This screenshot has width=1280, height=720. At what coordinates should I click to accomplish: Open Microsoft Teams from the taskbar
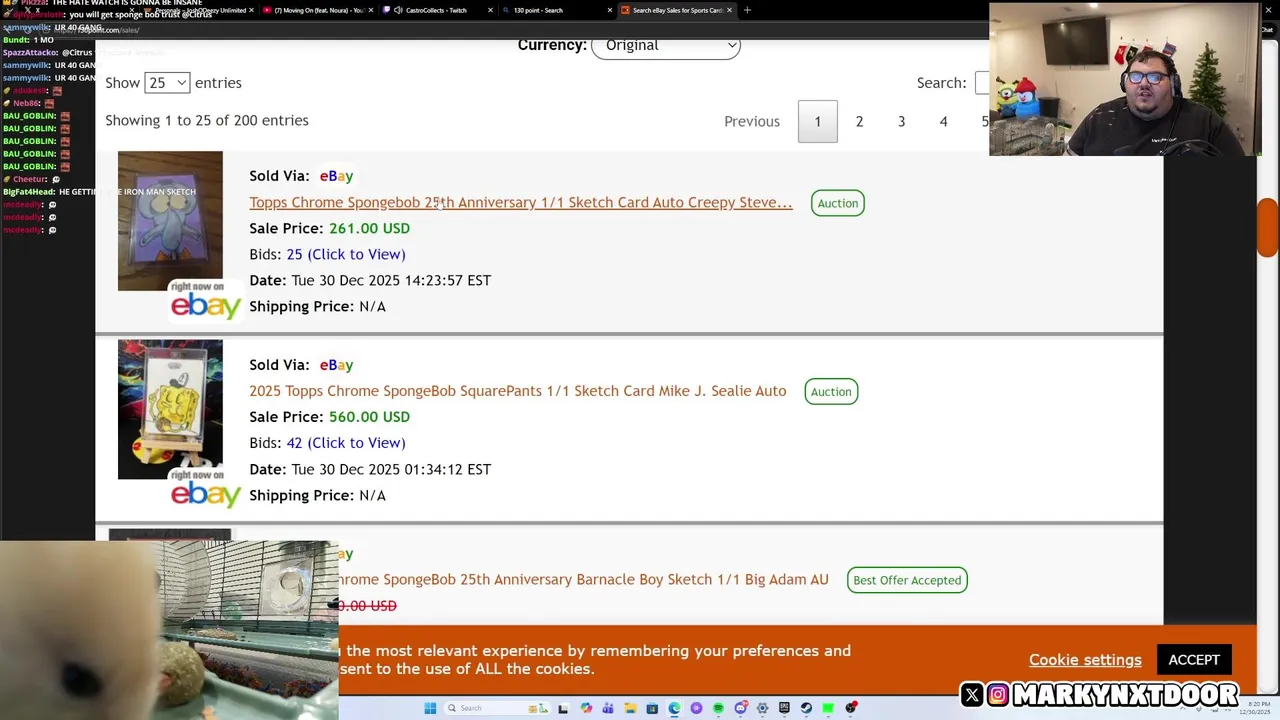click(x=608, y=708)
